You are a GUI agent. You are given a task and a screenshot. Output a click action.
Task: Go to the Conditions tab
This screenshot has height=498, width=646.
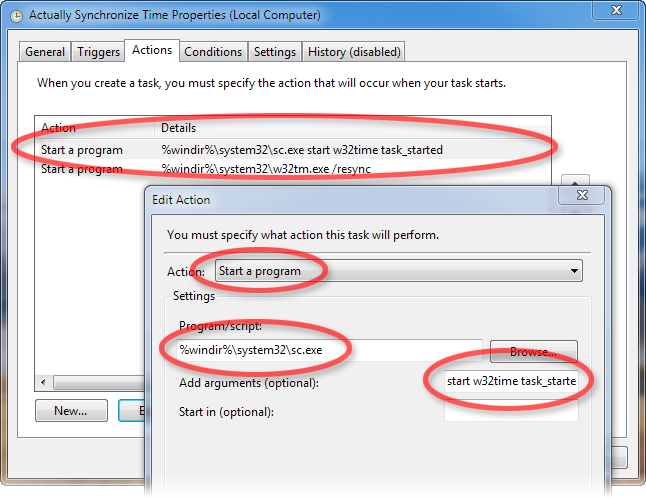(x=213, y=52)
